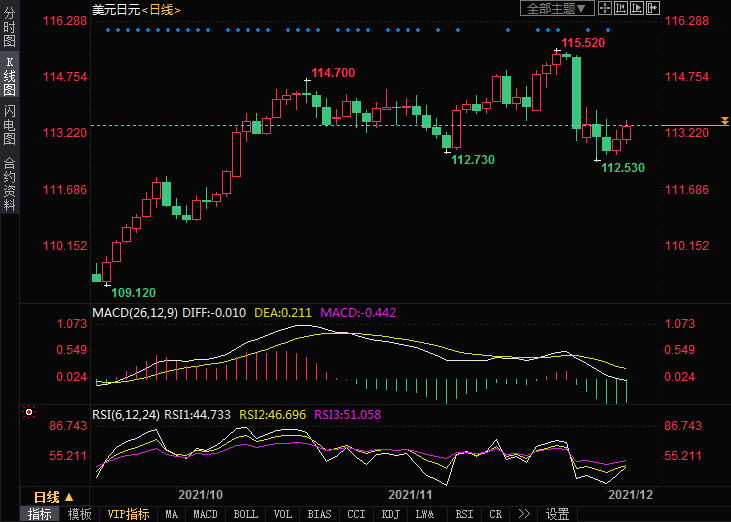Click the orange price marker on right axis
Viewport: 731px width, 522px height.
[725, 121]
